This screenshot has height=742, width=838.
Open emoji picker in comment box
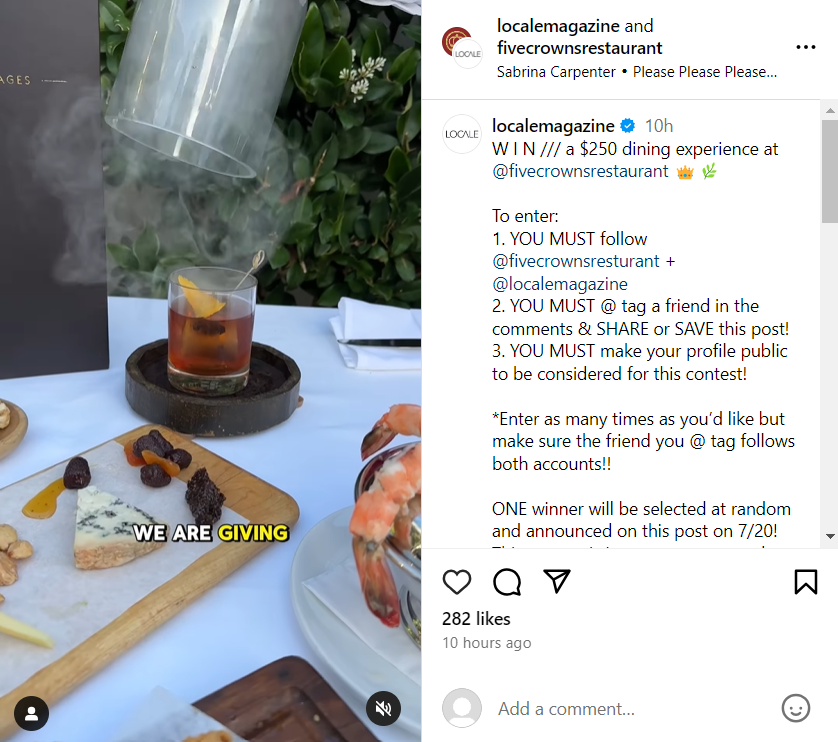[x=795, y=708]
